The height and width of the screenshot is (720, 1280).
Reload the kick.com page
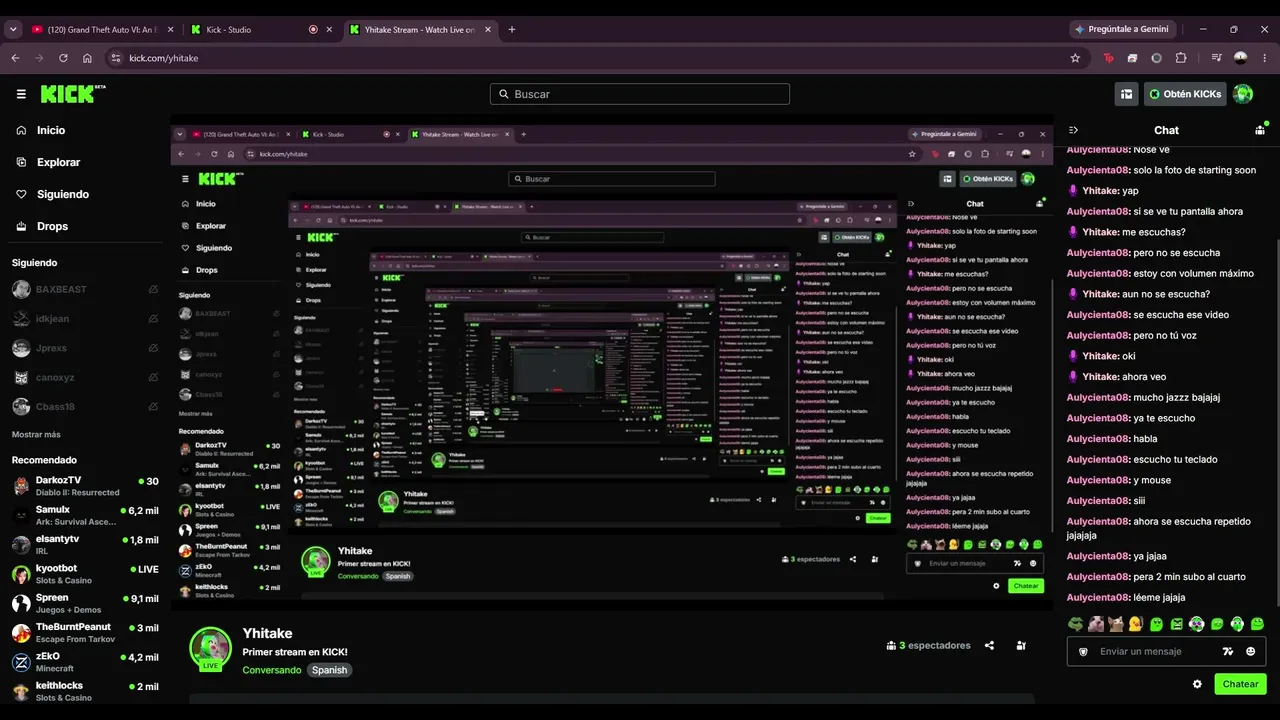click(63, 58)
